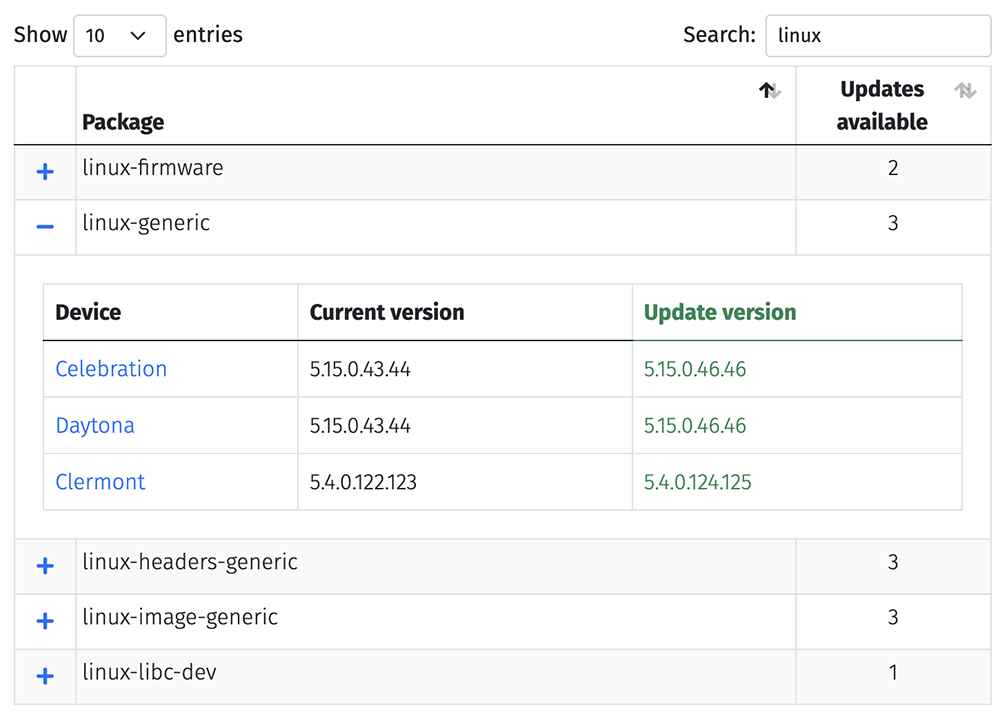
Task: Click the updates count for linux-firmware
Action: [x=893, y=168]
